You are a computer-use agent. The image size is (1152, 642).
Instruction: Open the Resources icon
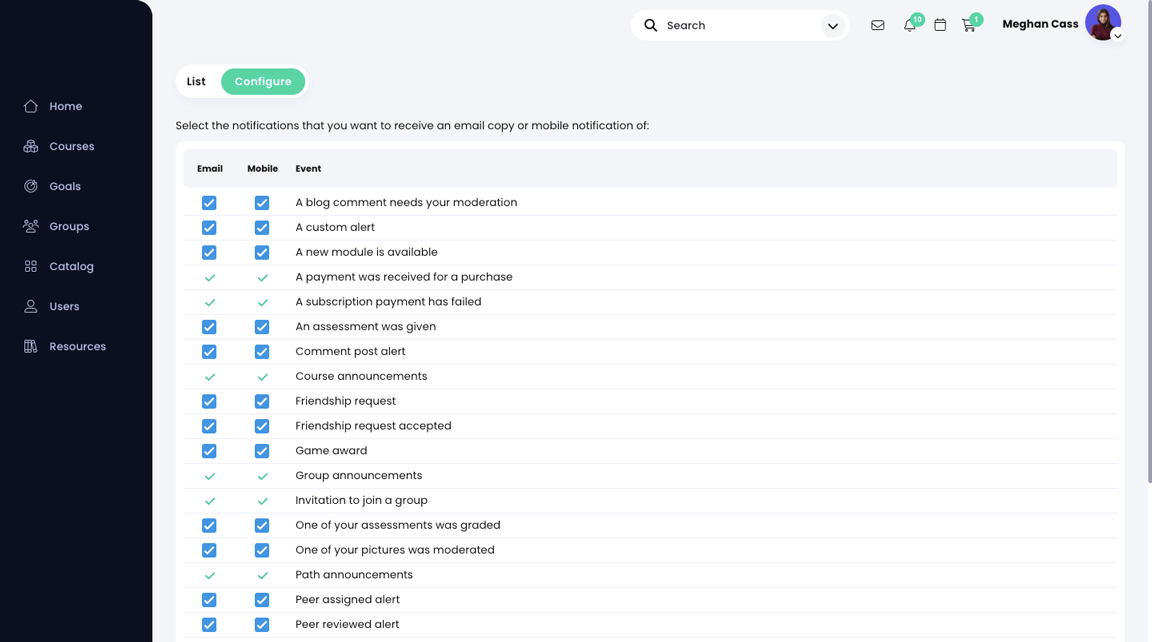click(x=29, y=346)
